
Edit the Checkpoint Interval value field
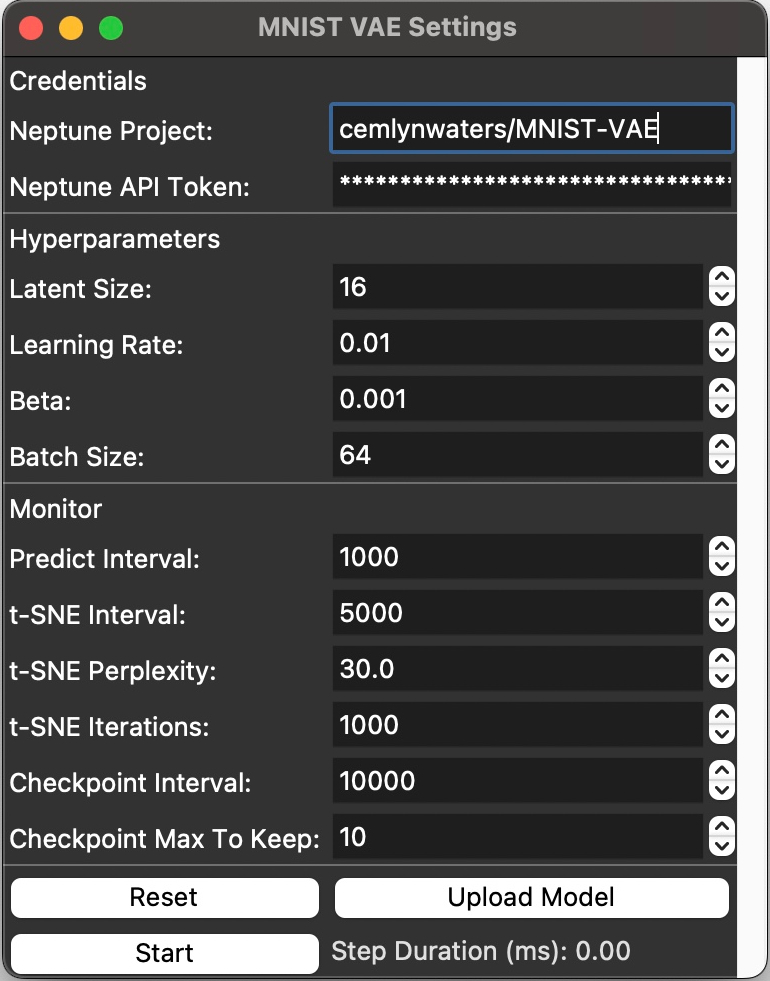point(518,780)
